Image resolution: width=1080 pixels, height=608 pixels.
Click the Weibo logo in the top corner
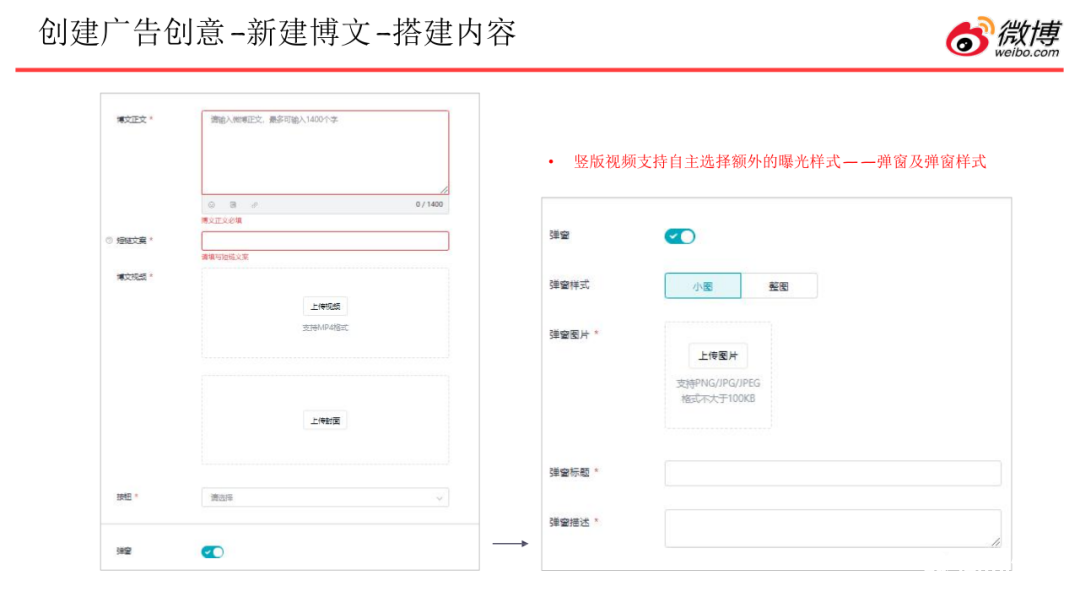1002,37
